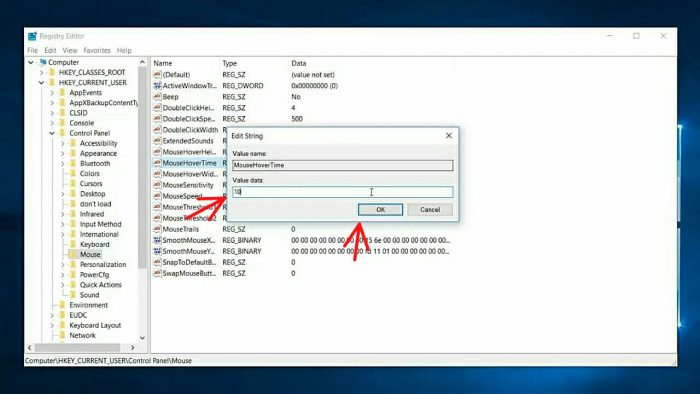Click the Console folder icon

tap(62, 123)
